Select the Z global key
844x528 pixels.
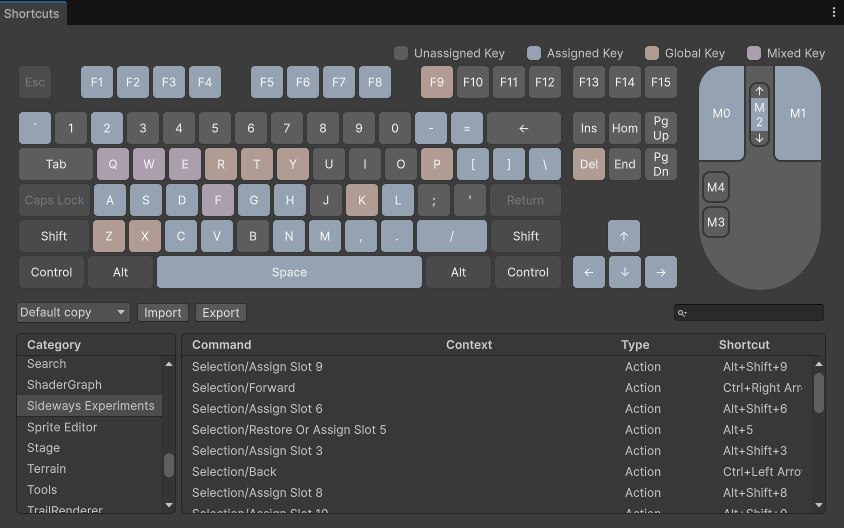tap(109, 236)
